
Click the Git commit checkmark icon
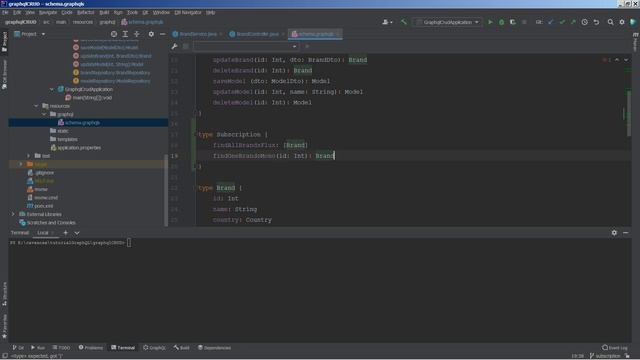point(562,22)
